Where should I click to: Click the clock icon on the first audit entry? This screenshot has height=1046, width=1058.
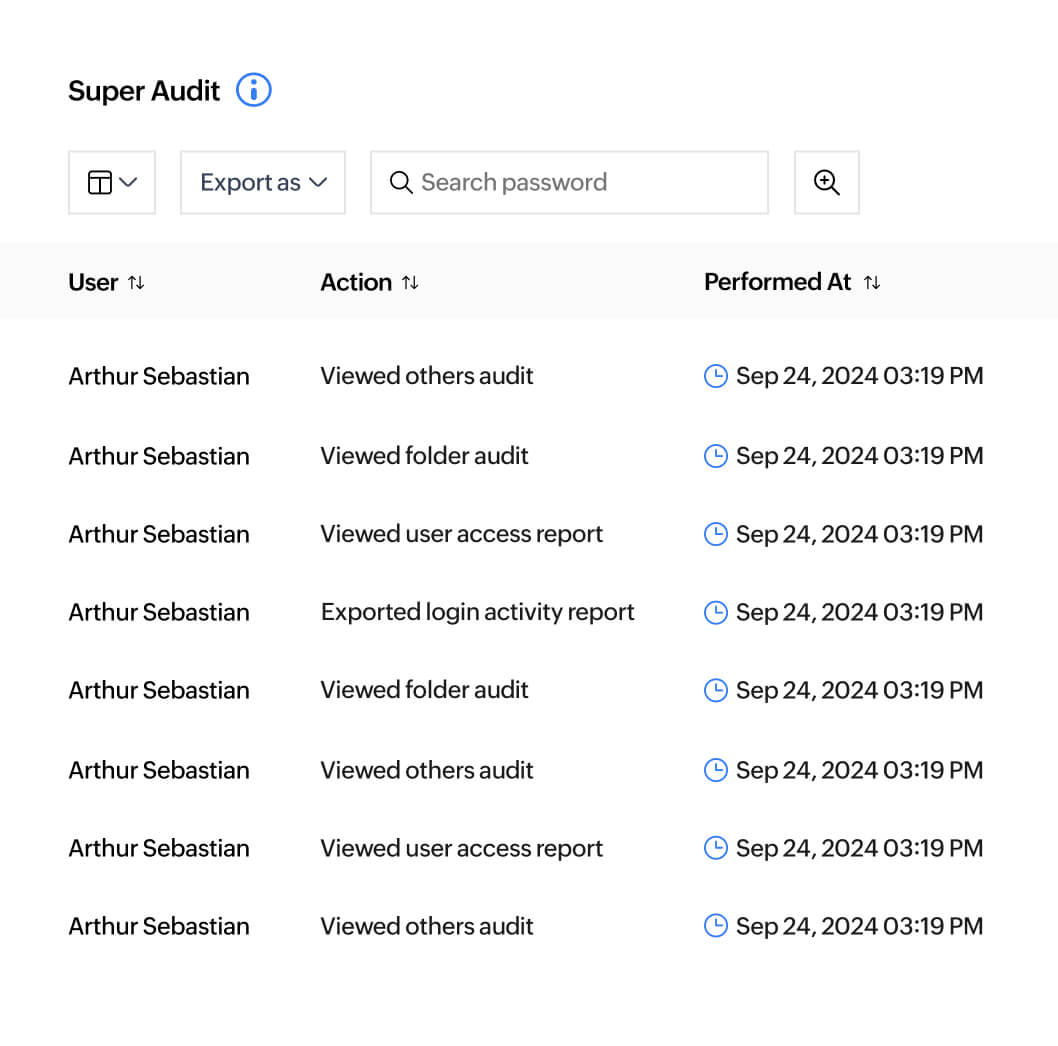715,375
